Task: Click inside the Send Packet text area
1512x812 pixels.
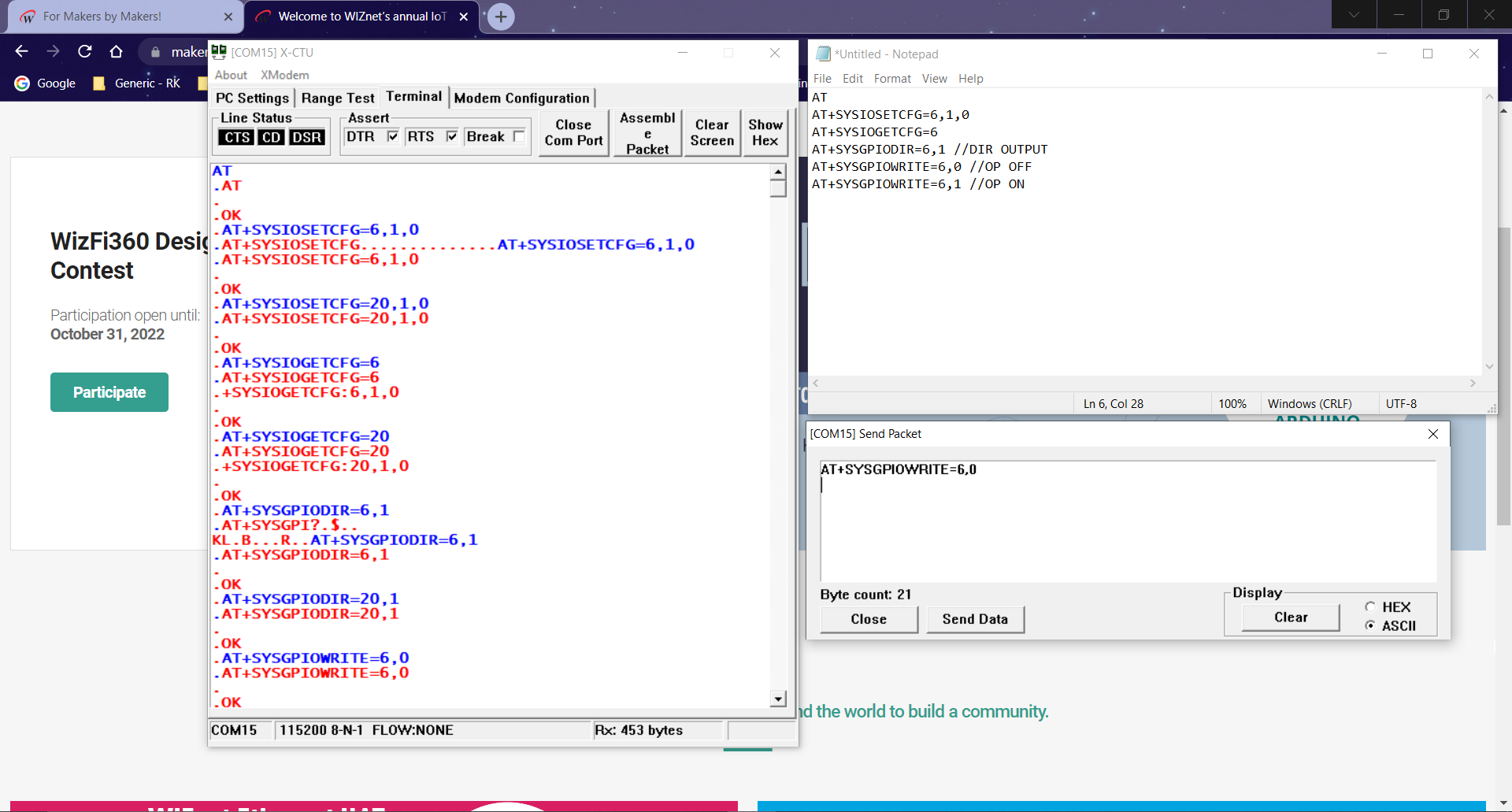Action: [x=1128, y=521]
